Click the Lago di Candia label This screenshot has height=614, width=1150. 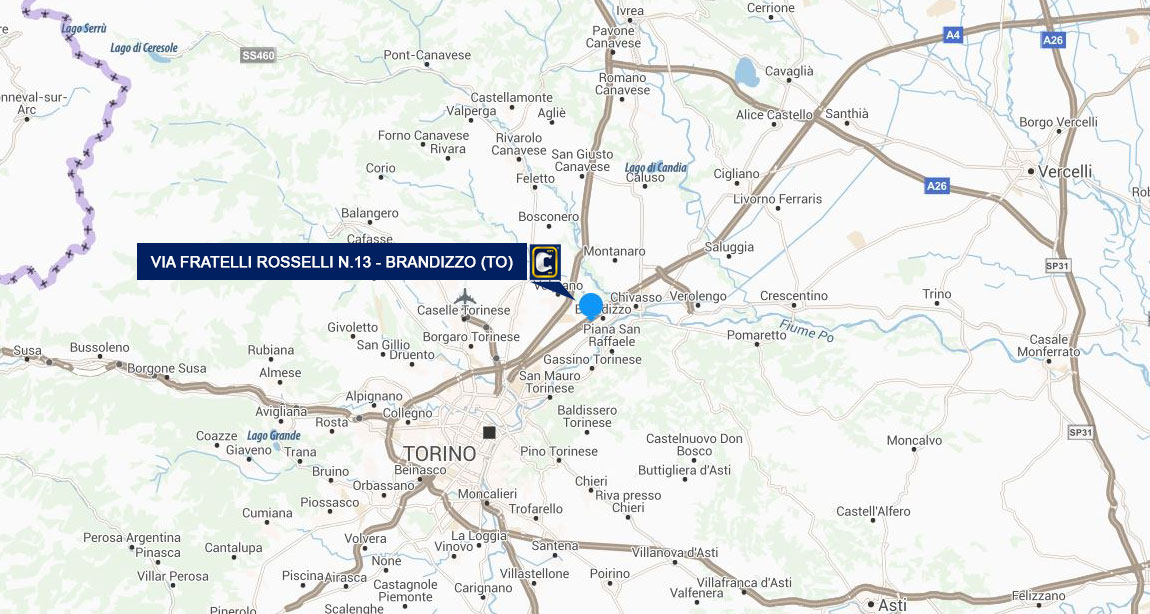coord(656,167)
